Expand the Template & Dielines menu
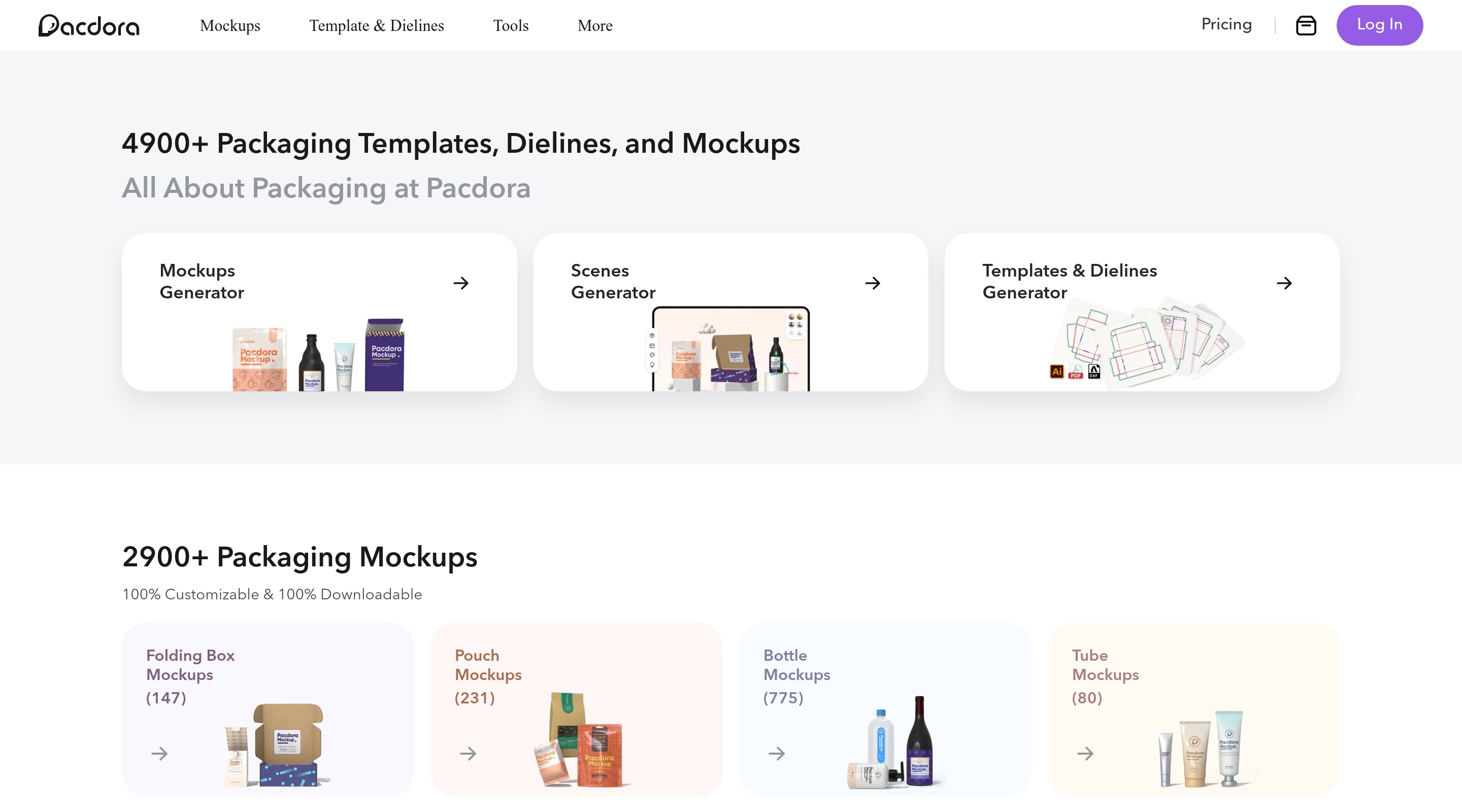Viewport: 1462px width, 812px height. click(376, 25)
